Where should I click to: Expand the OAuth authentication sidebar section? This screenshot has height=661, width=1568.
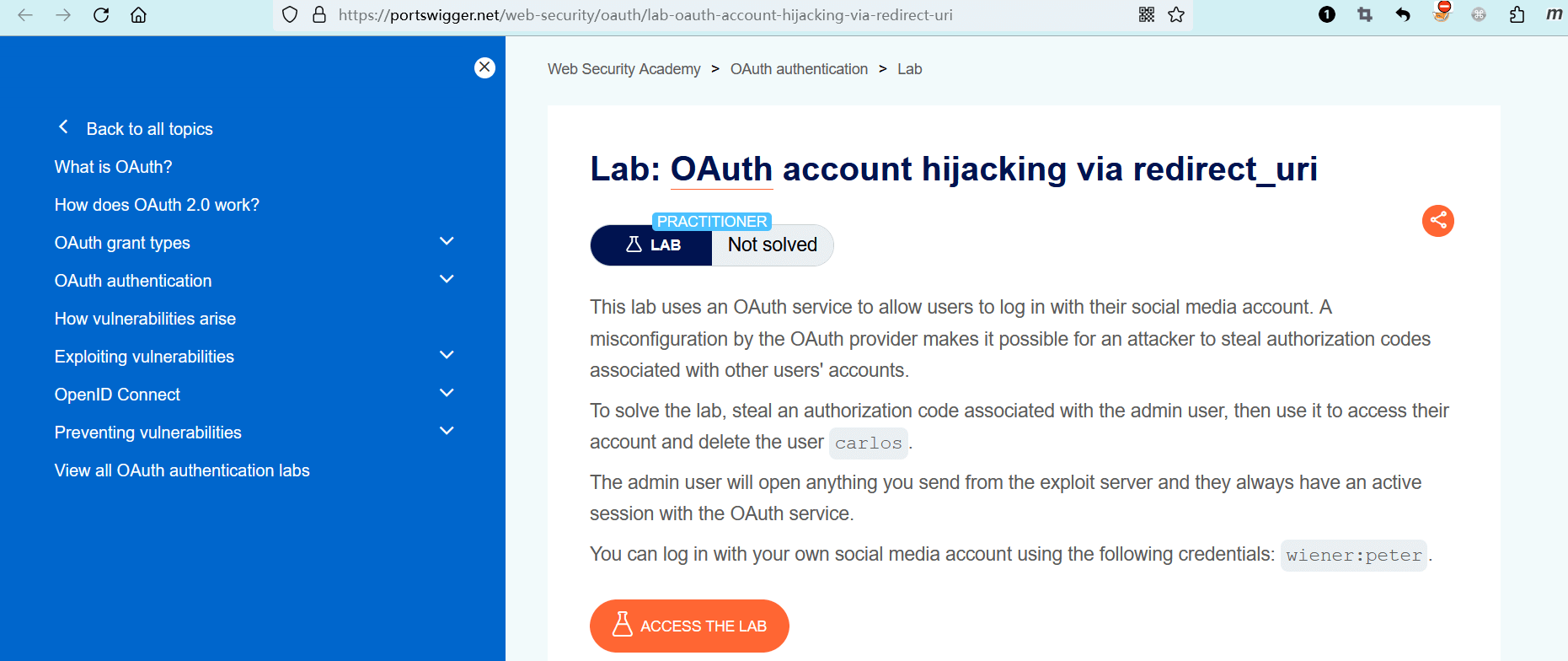point(447,280)
